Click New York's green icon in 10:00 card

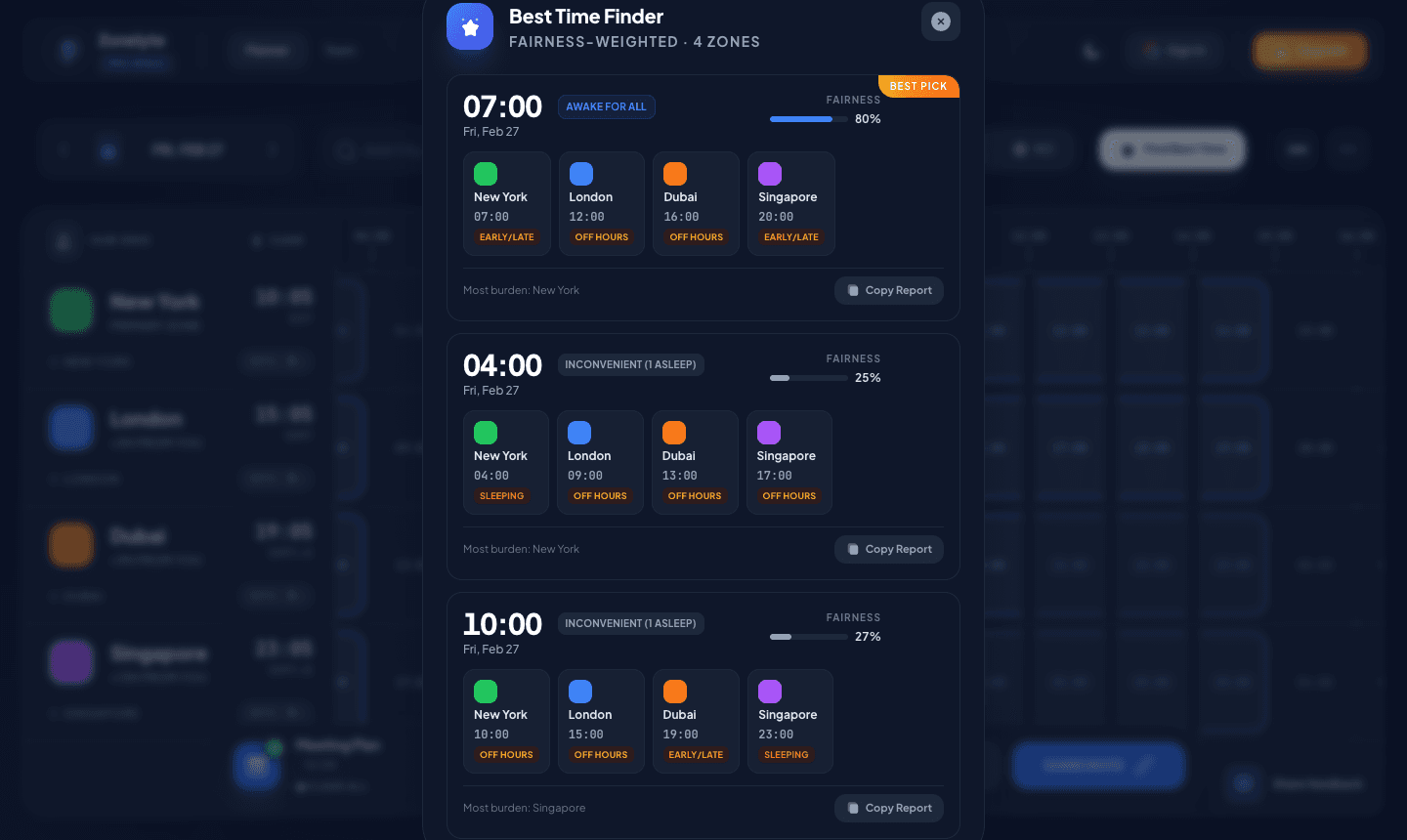pyautogui.click(x=486, y=692)
